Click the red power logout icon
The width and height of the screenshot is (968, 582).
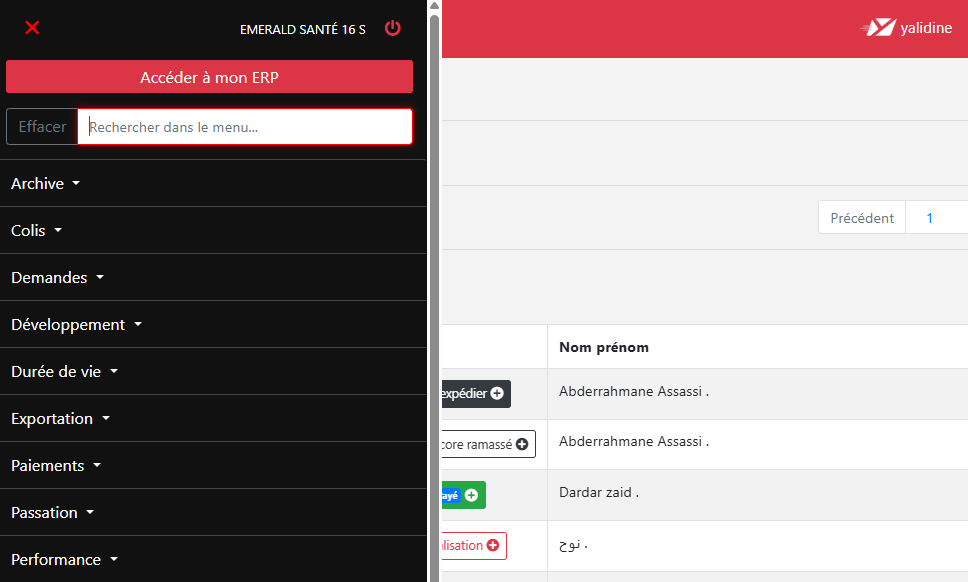[393, 28]
